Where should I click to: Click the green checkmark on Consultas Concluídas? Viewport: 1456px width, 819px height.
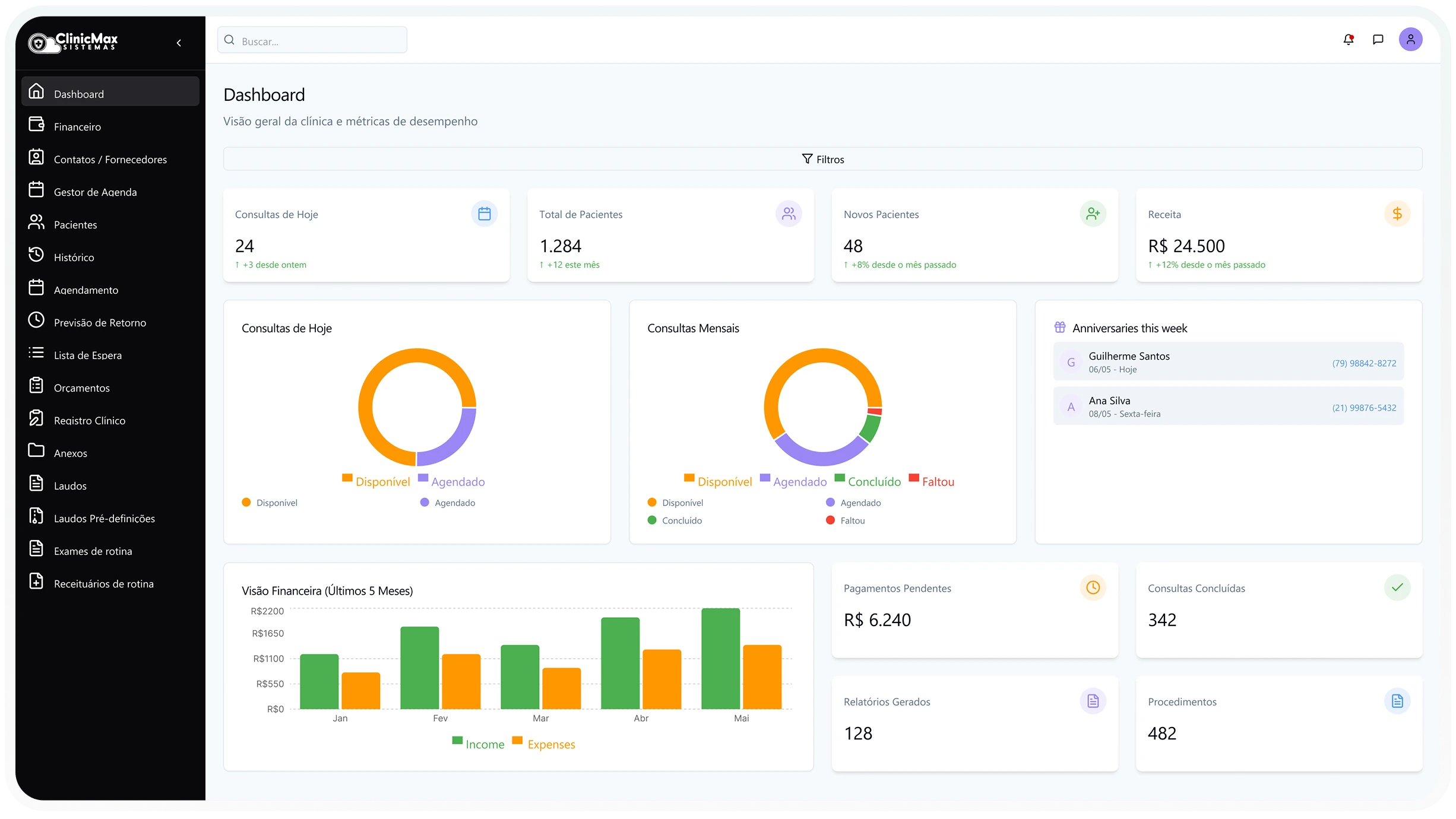click(1397, 588)
